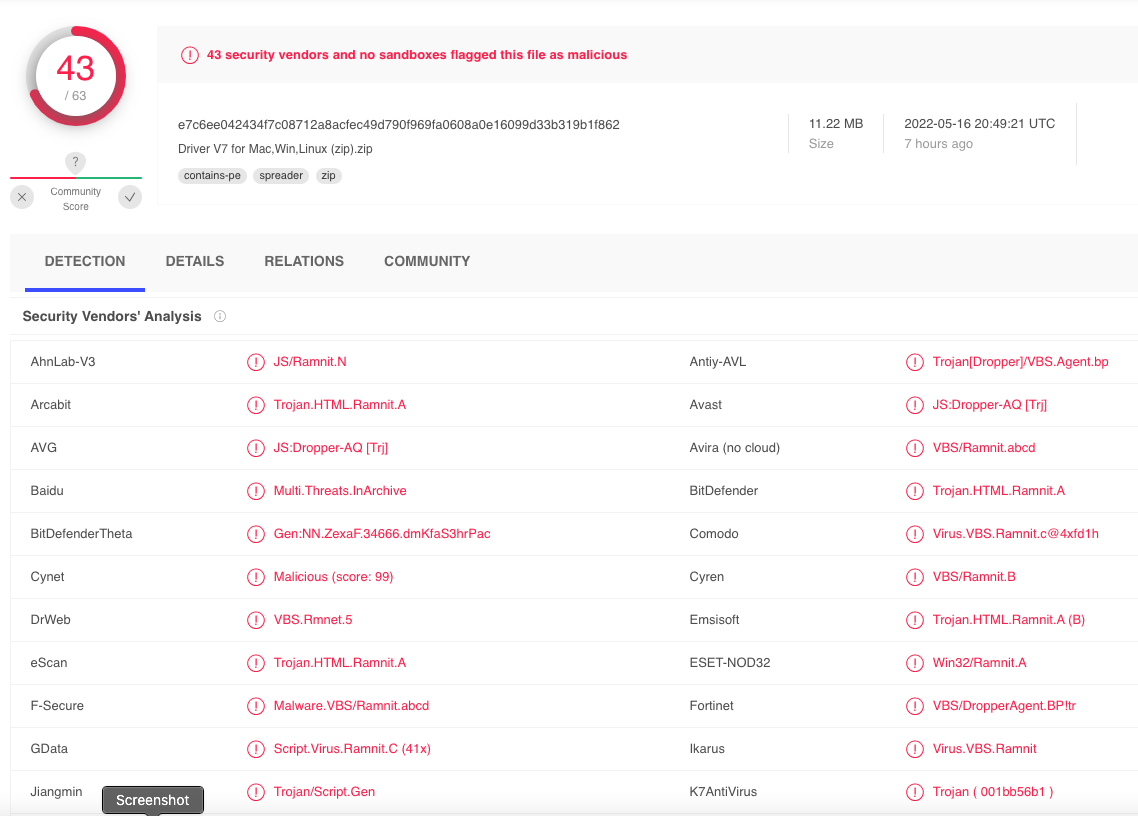Click the Trojan.HTML.Ramnit.A detection for Arcabit

click(340, 404)
